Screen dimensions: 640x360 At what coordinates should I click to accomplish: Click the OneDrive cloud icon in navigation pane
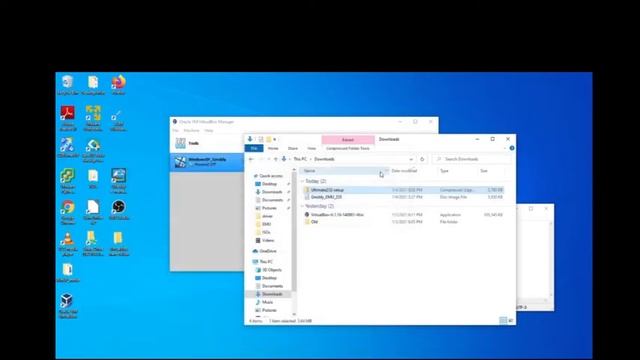255,251
